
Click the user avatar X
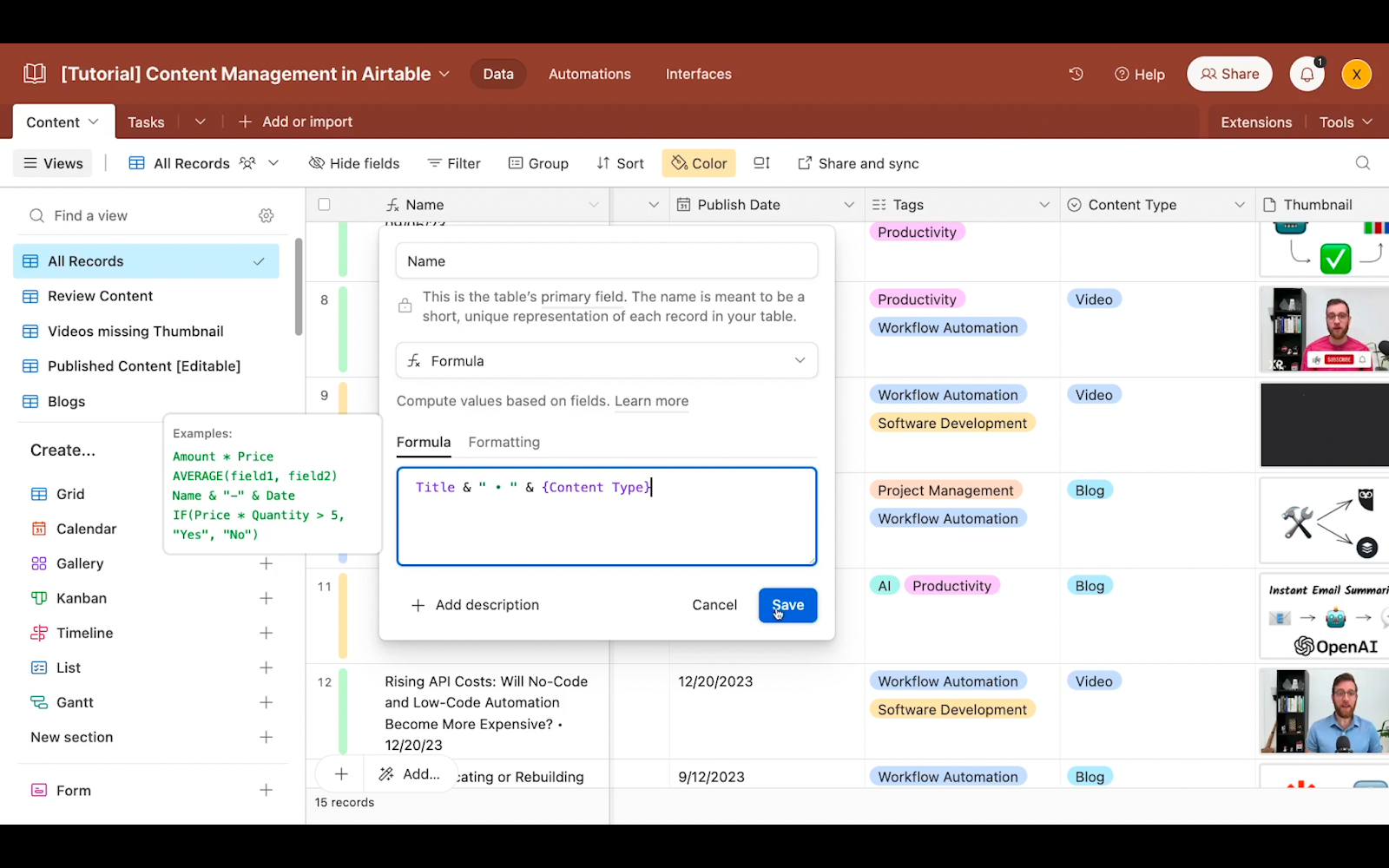pyautogui.click(x=1356, y=74)
